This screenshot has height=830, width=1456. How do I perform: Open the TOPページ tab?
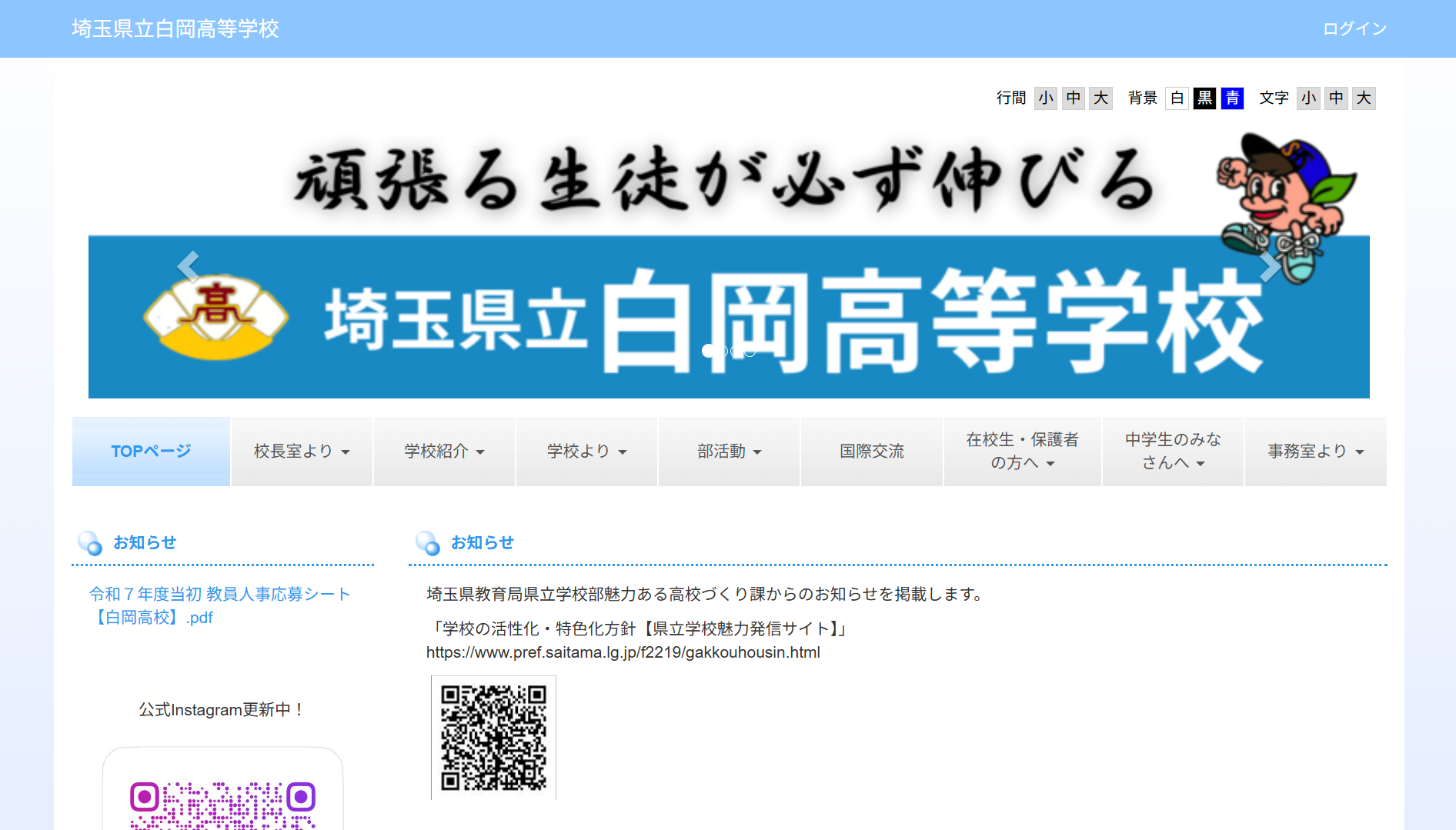tap(151, 452)
